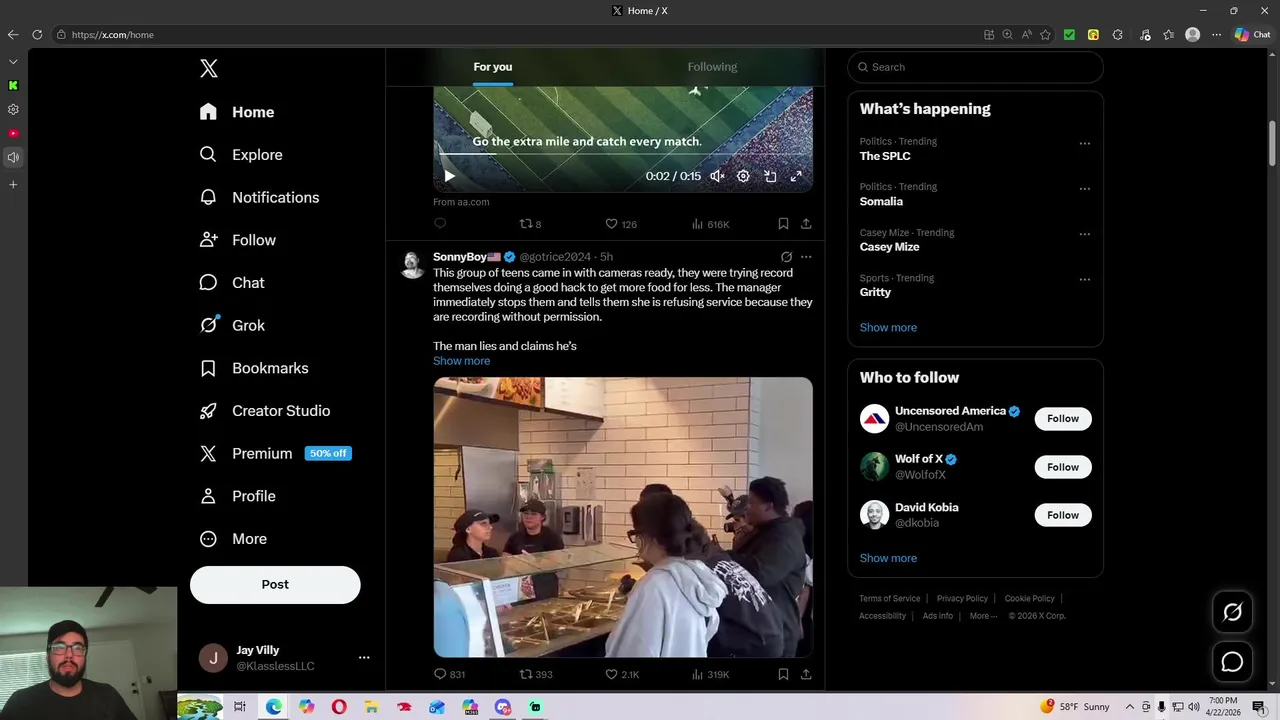Open account menu dots beside Jay Villy
This screenshot has width=1280, height=720.
tap(364, 658)
